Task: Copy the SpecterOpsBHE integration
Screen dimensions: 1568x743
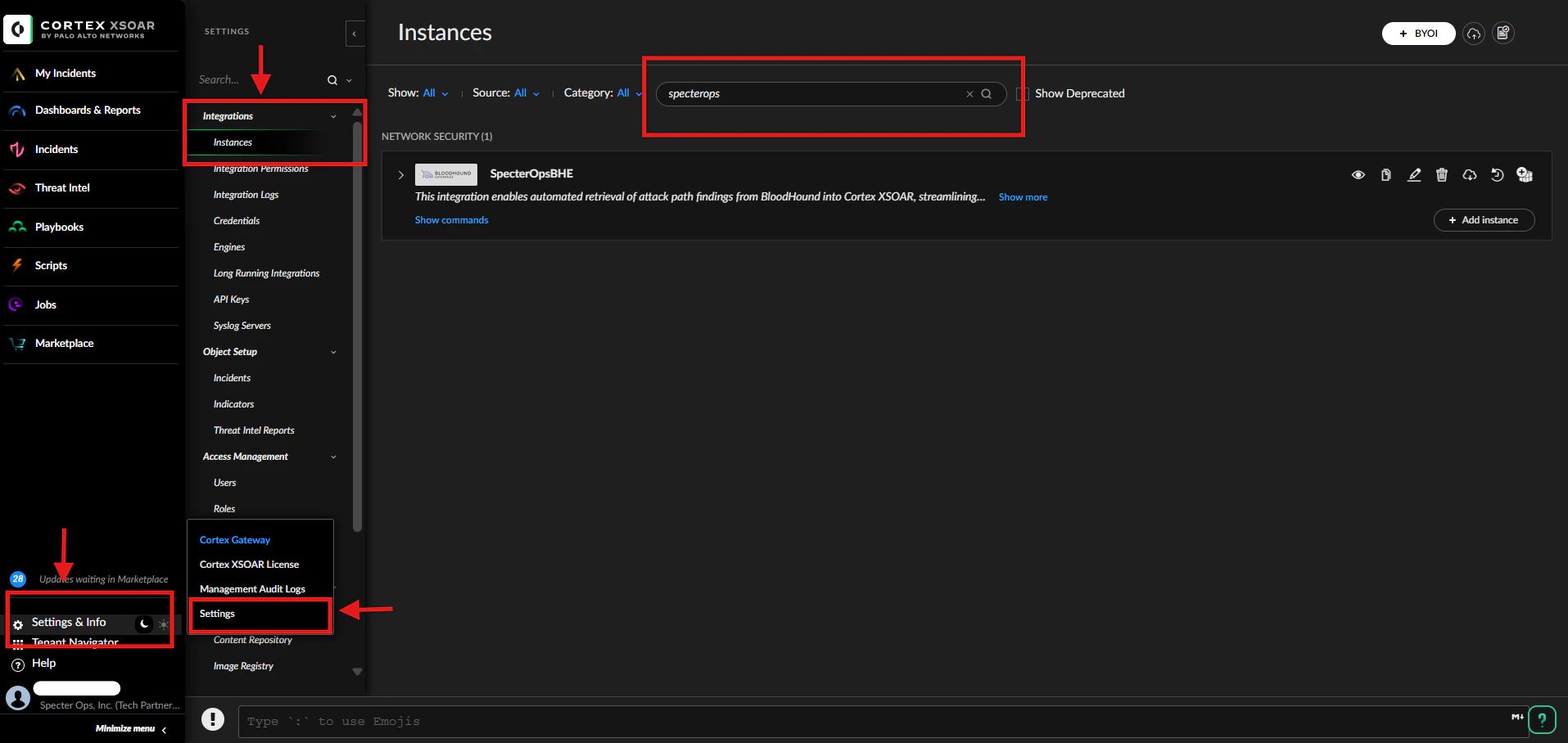Action: point(1386,174)
